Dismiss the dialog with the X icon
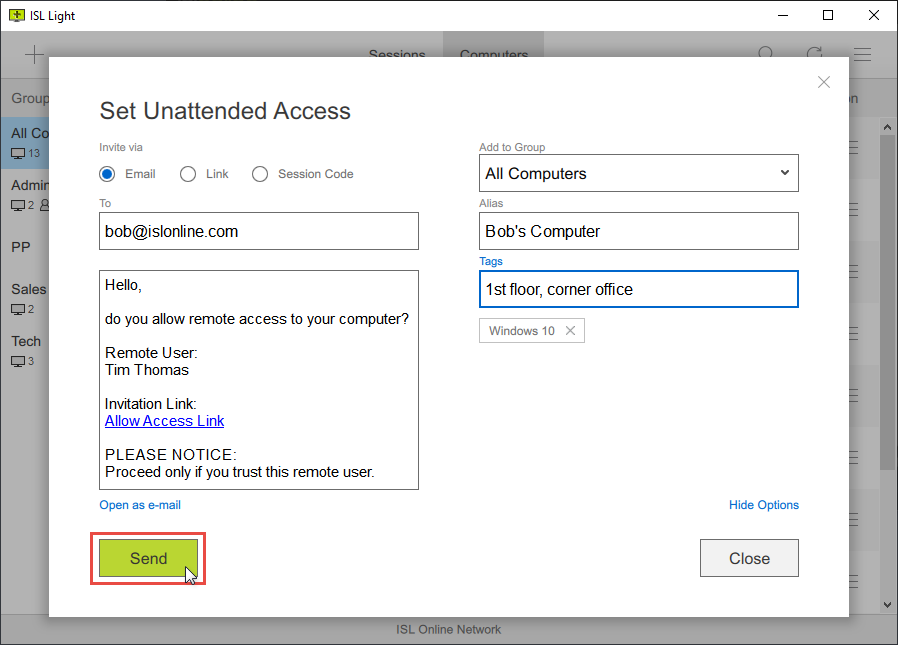The height and width of the screenshot is (645, 898). coord(823,82)
